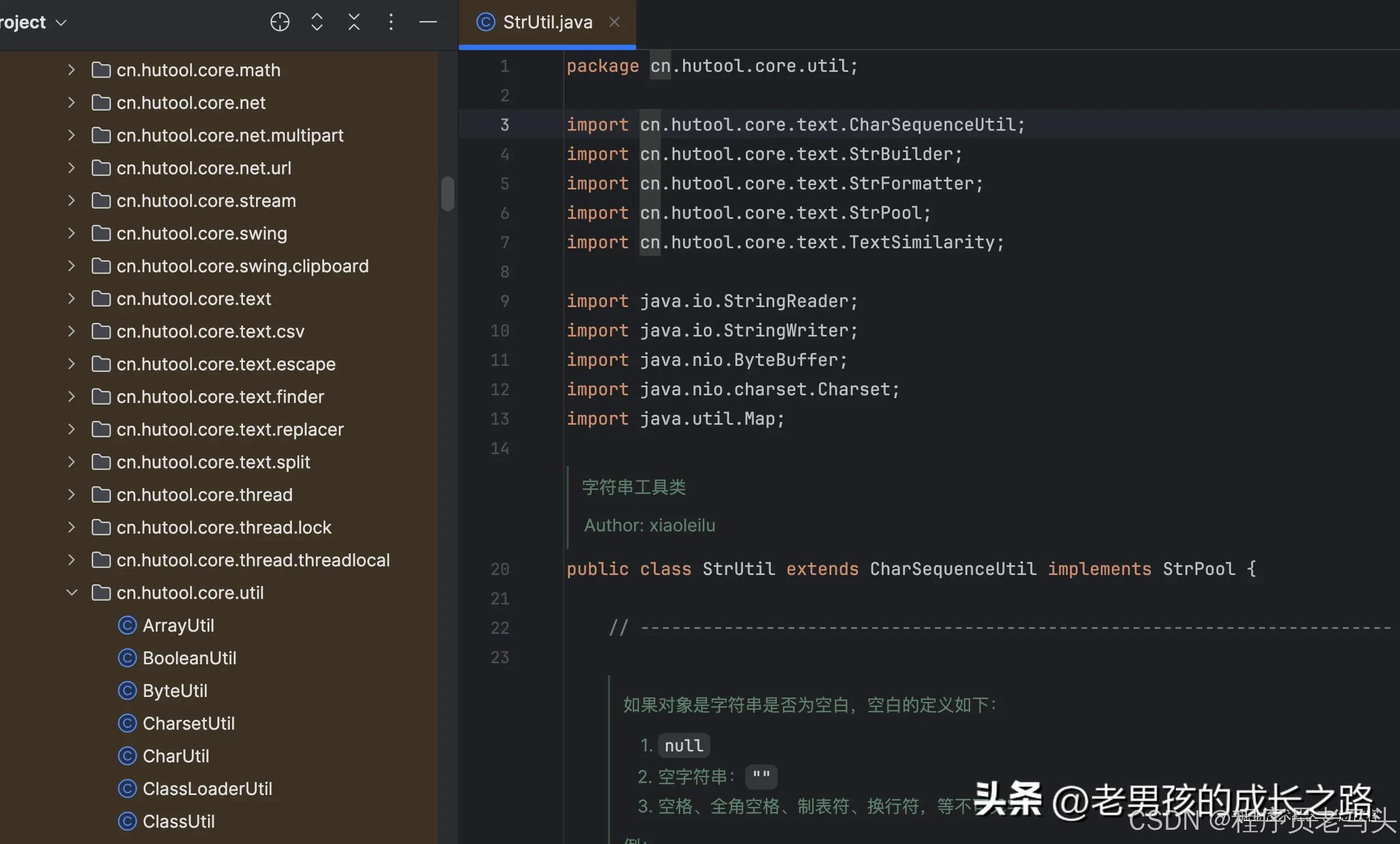Click the Select Opened File crosshair icon

[x=279, y=22]
